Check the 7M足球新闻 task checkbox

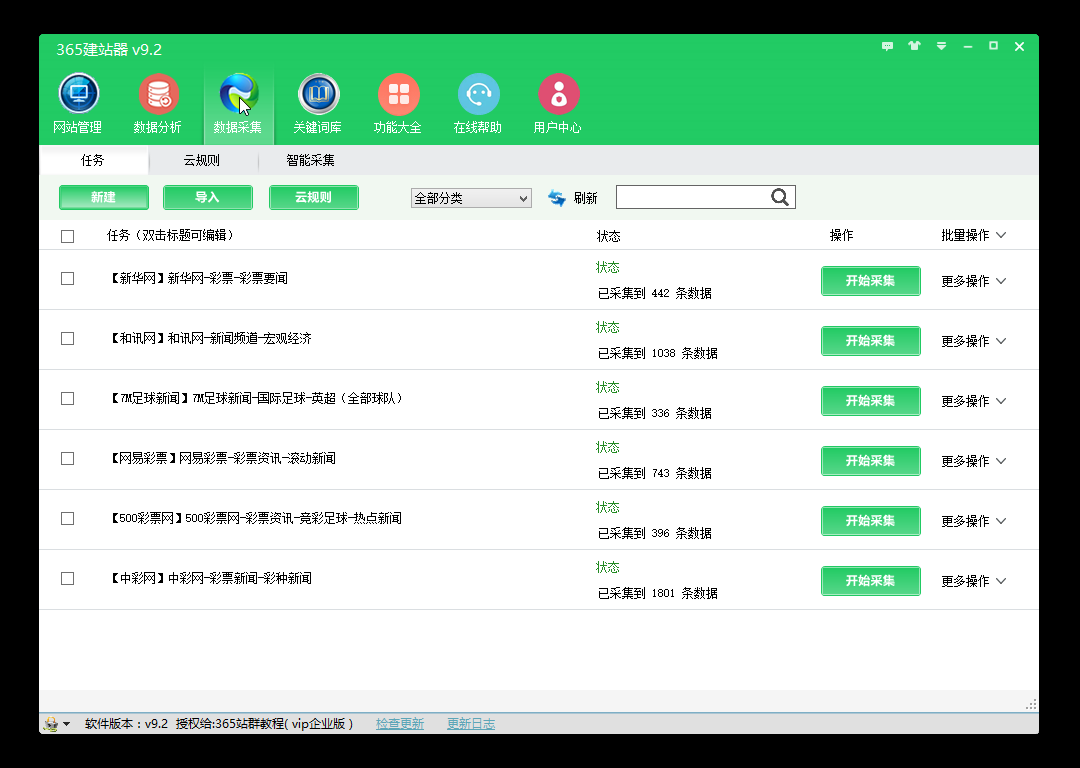pos(68,398)
